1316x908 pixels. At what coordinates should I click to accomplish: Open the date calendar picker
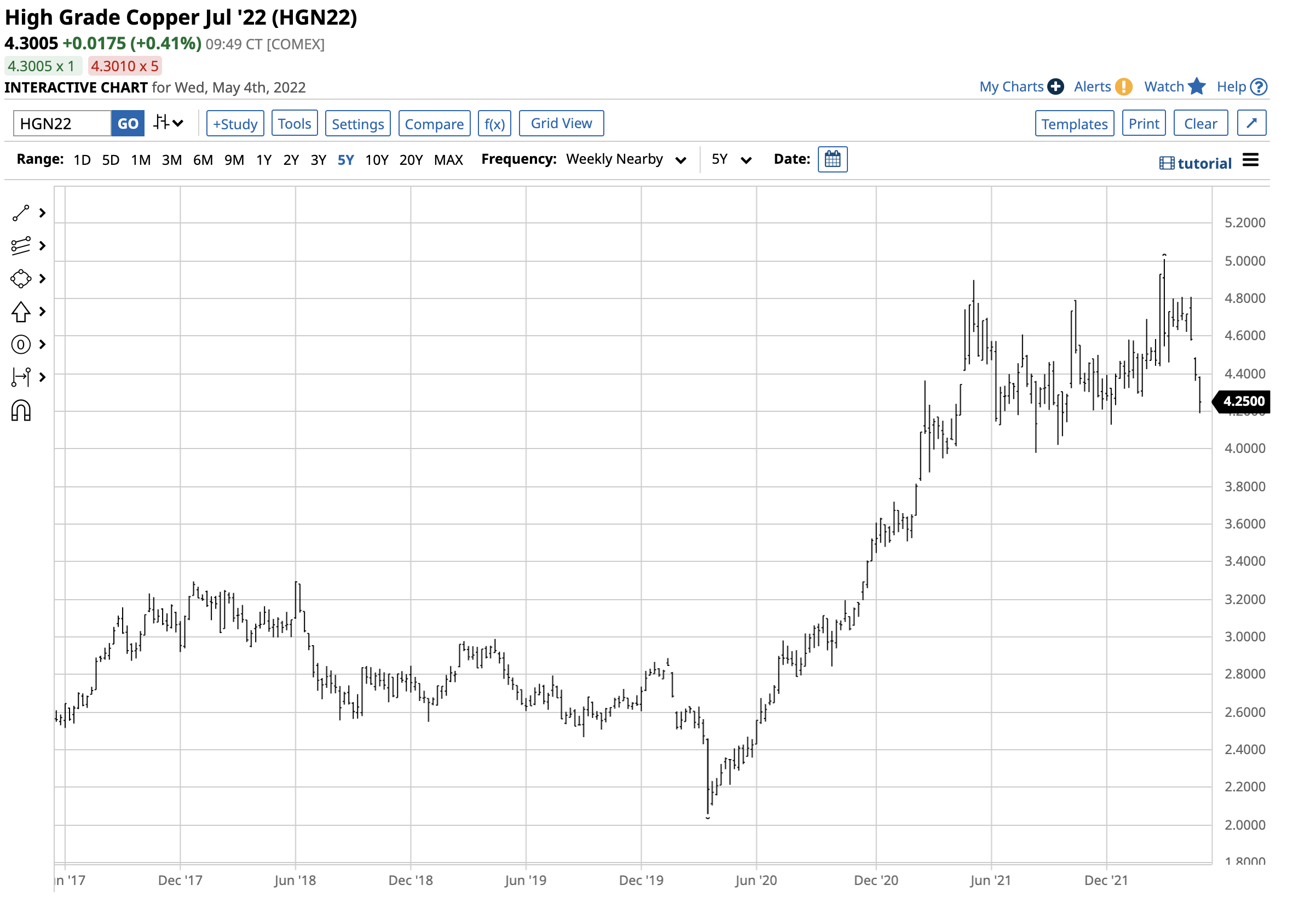(x=833, y=159)
